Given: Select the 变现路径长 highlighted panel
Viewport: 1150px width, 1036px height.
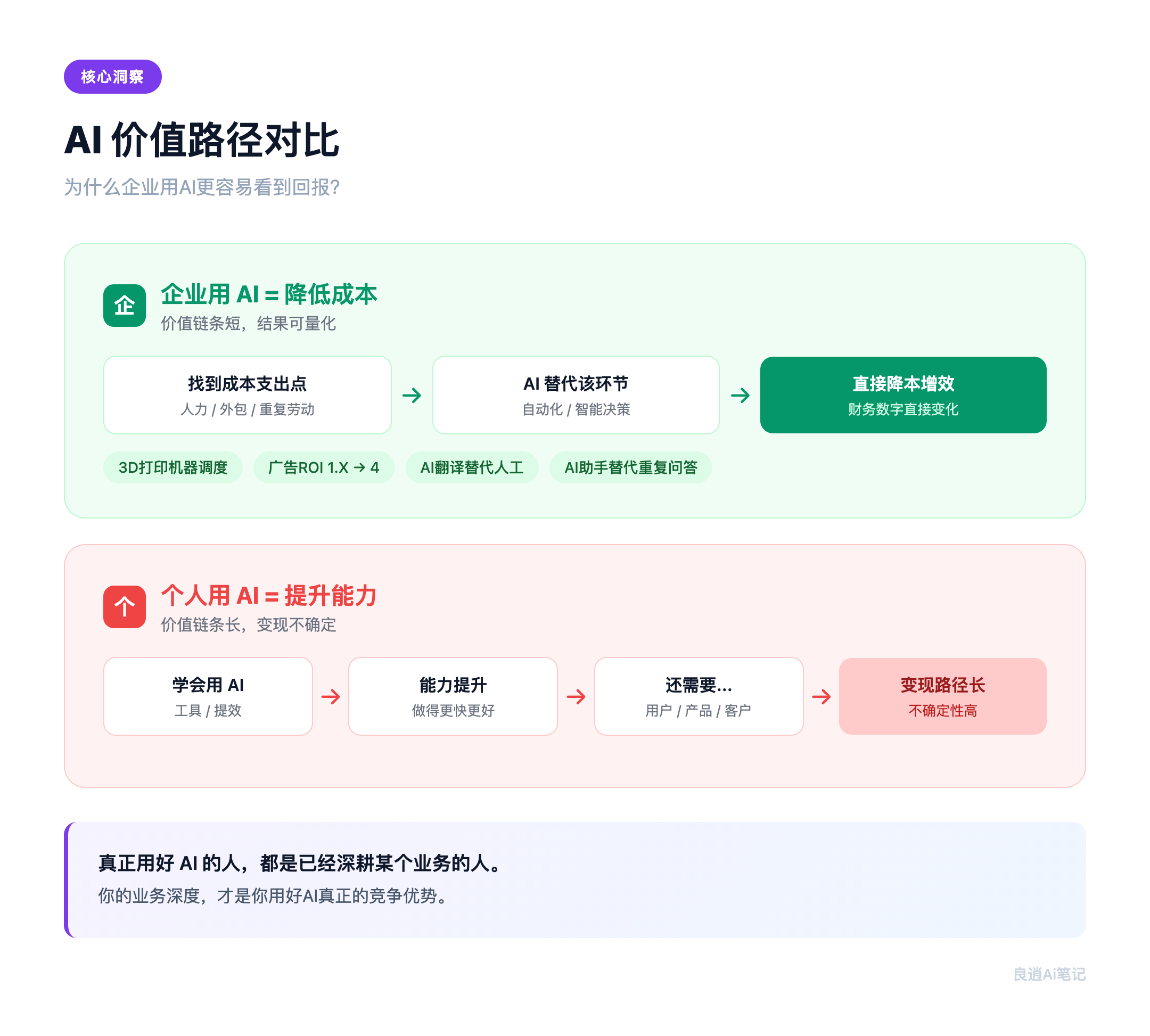Looking at the screenshot, I should tap(942, 696).
